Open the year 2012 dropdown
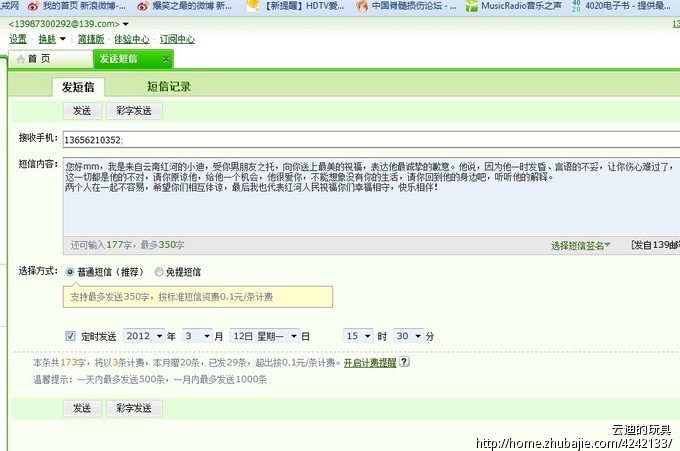680x451 pixels. click(144, 336)
